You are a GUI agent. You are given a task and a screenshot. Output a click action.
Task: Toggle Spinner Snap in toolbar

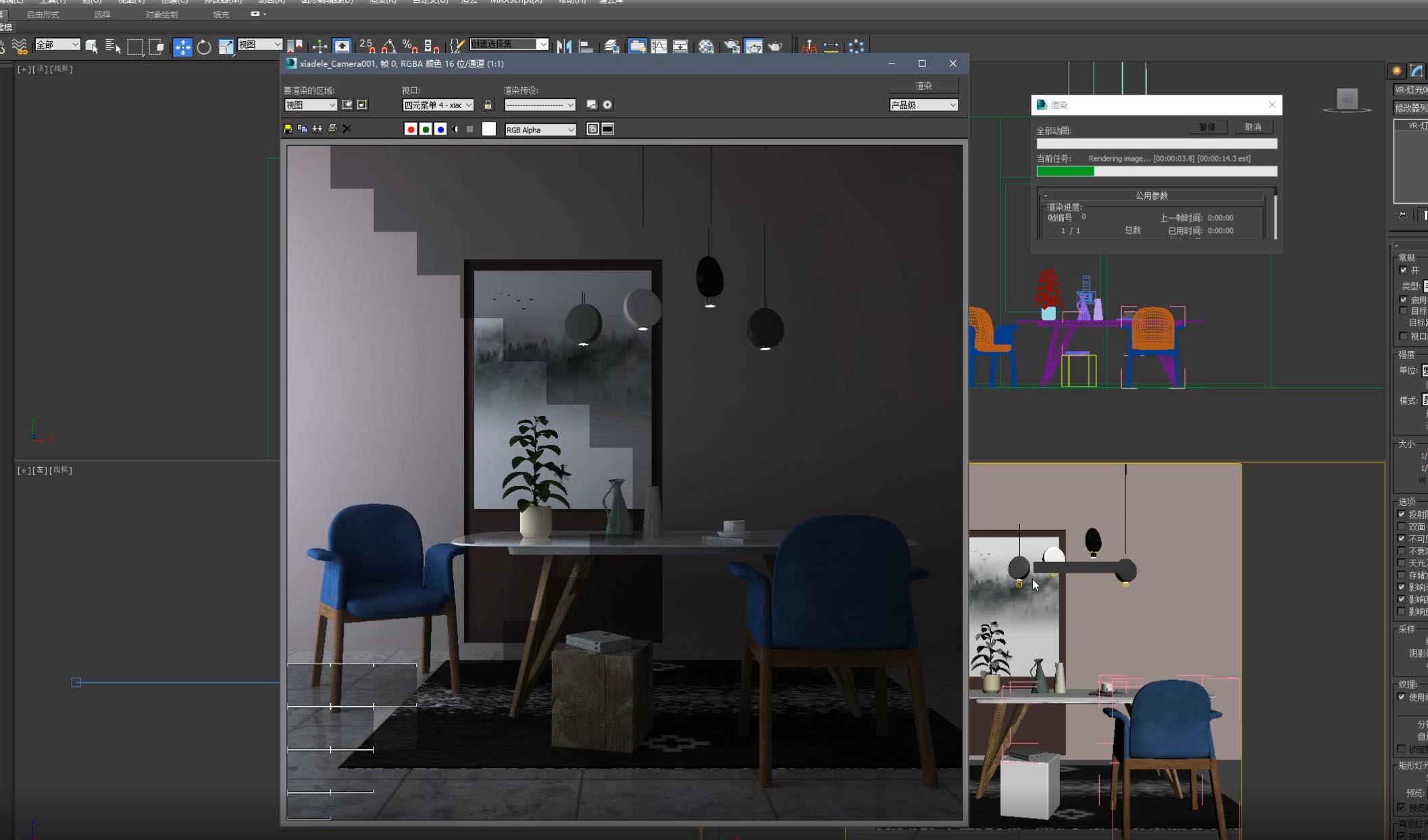click(432, 46)
